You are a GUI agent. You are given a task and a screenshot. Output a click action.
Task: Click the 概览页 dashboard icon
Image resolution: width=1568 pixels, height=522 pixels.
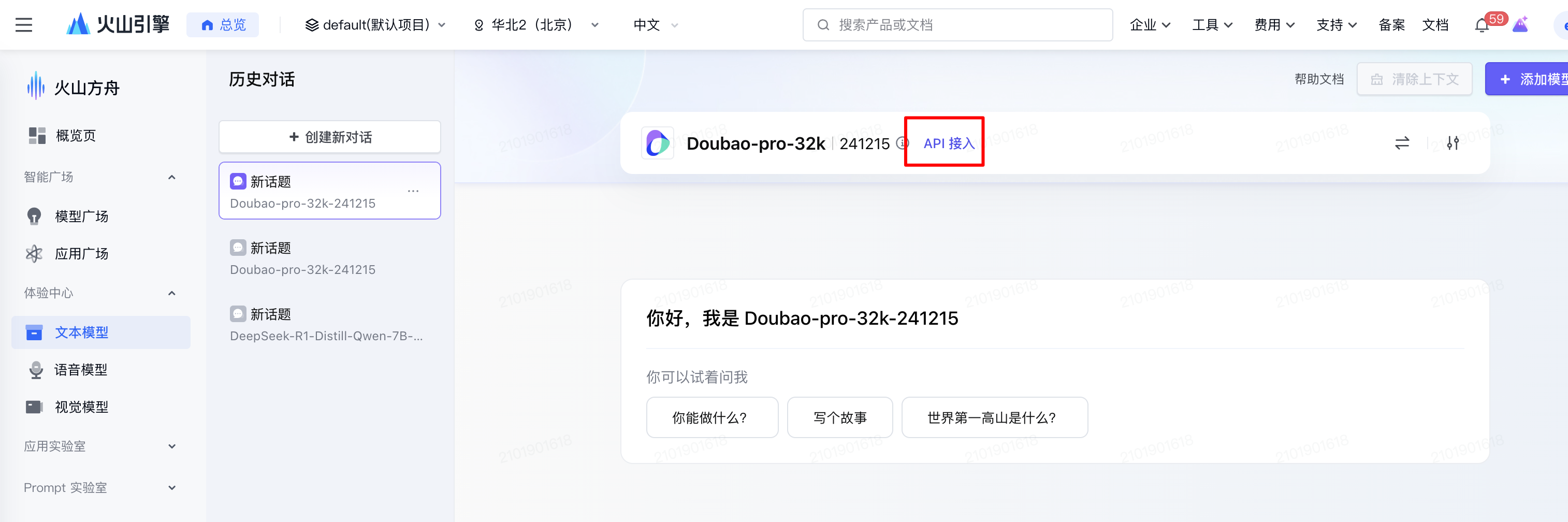[37, 136]
